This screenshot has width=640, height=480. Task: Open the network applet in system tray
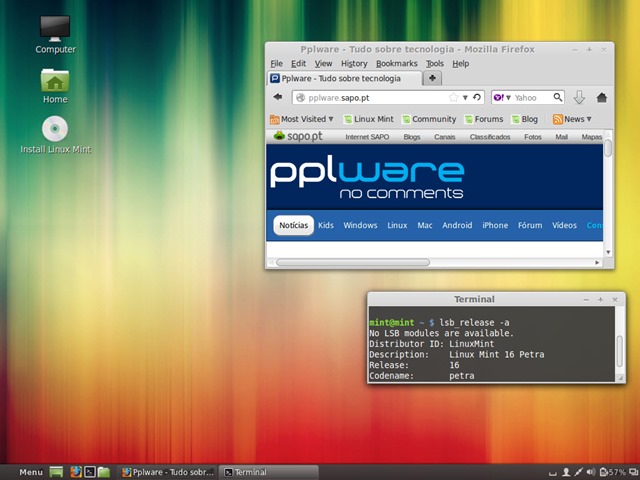(x=578, y=472)
